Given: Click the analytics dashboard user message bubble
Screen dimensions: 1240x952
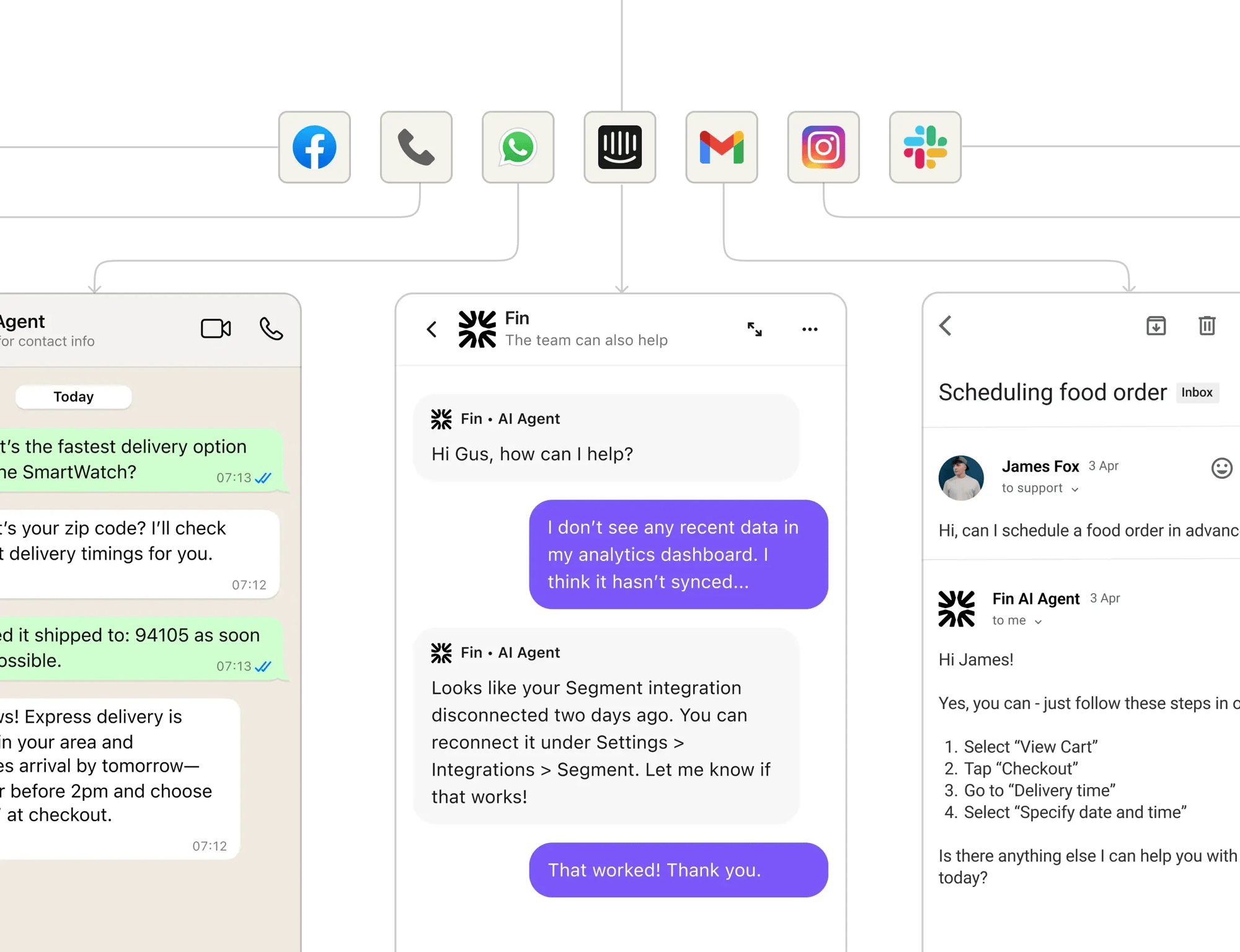Looking at the screenshot, I should (x=678, y=554).
